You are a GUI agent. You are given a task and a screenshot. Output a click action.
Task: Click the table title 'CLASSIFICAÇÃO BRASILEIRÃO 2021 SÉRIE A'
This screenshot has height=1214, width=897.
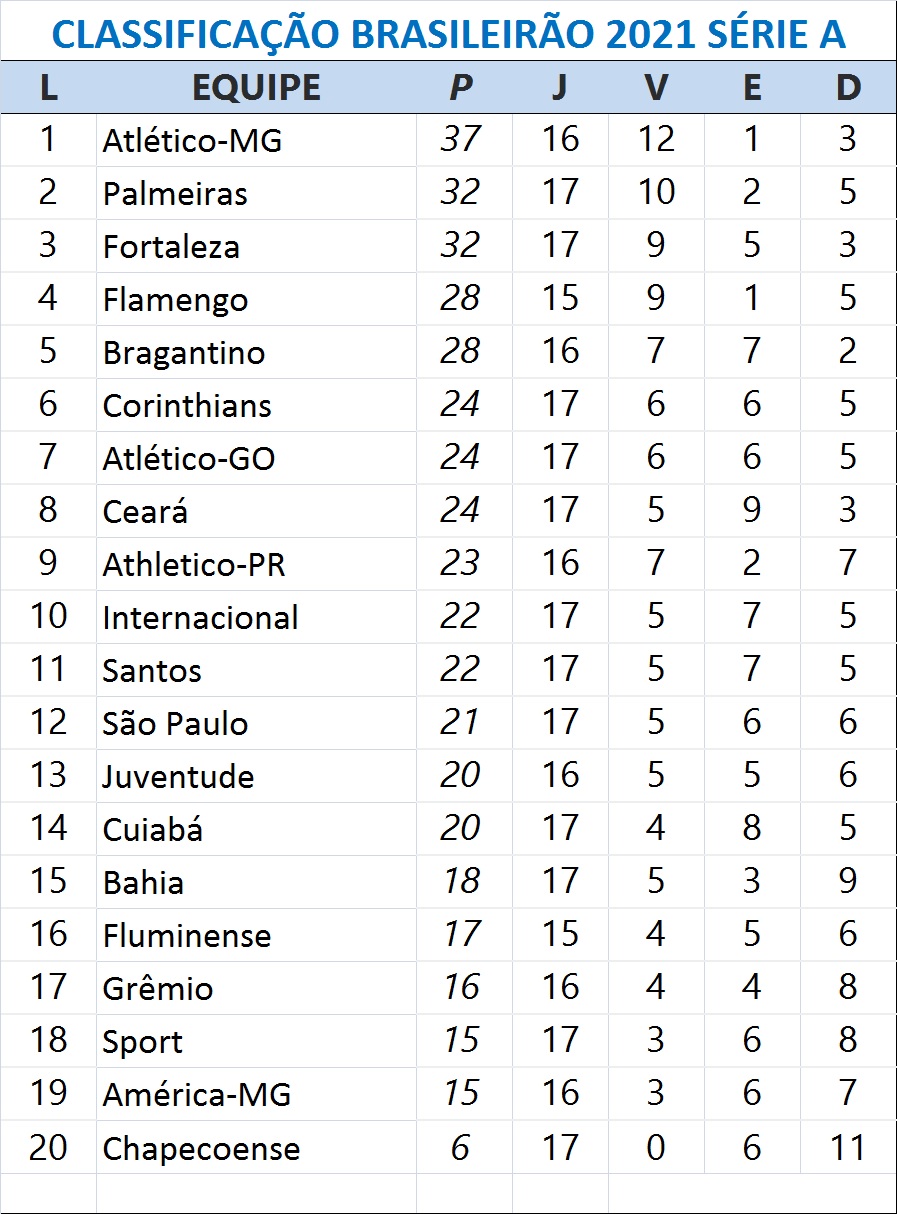pos(448,34)
